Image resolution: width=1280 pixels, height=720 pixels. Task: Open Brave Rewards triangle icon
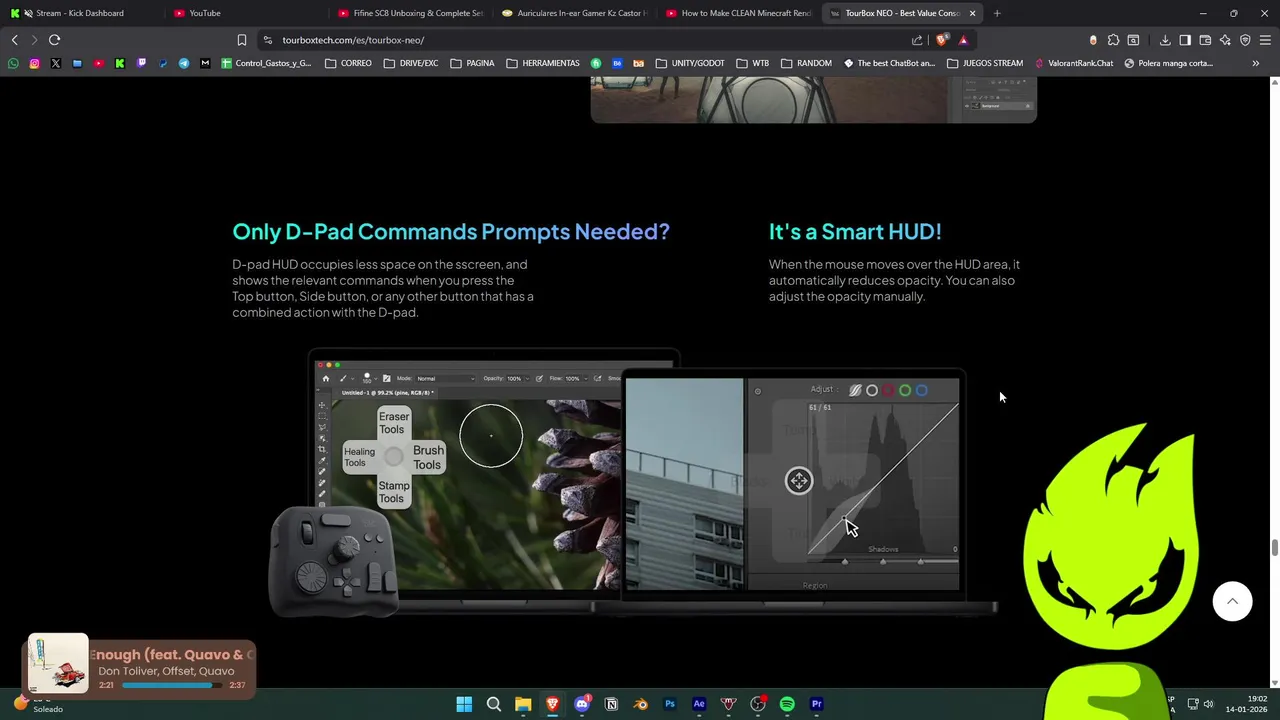click(x=963, y=40)
